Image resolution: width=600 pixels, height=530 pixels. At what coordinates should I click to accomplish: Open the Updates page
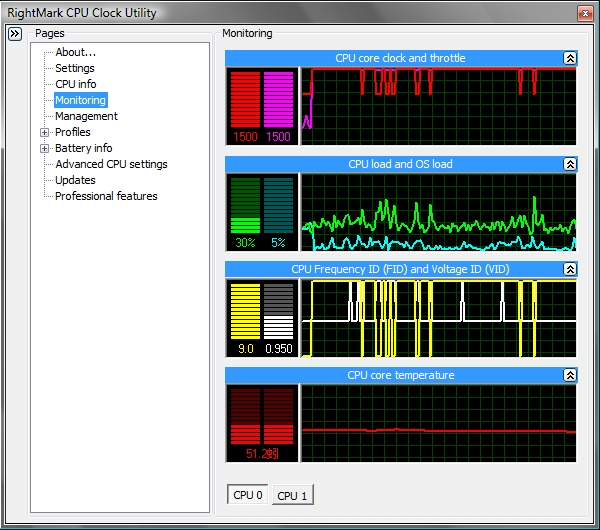pyautogui.click(x=75, y=180)
